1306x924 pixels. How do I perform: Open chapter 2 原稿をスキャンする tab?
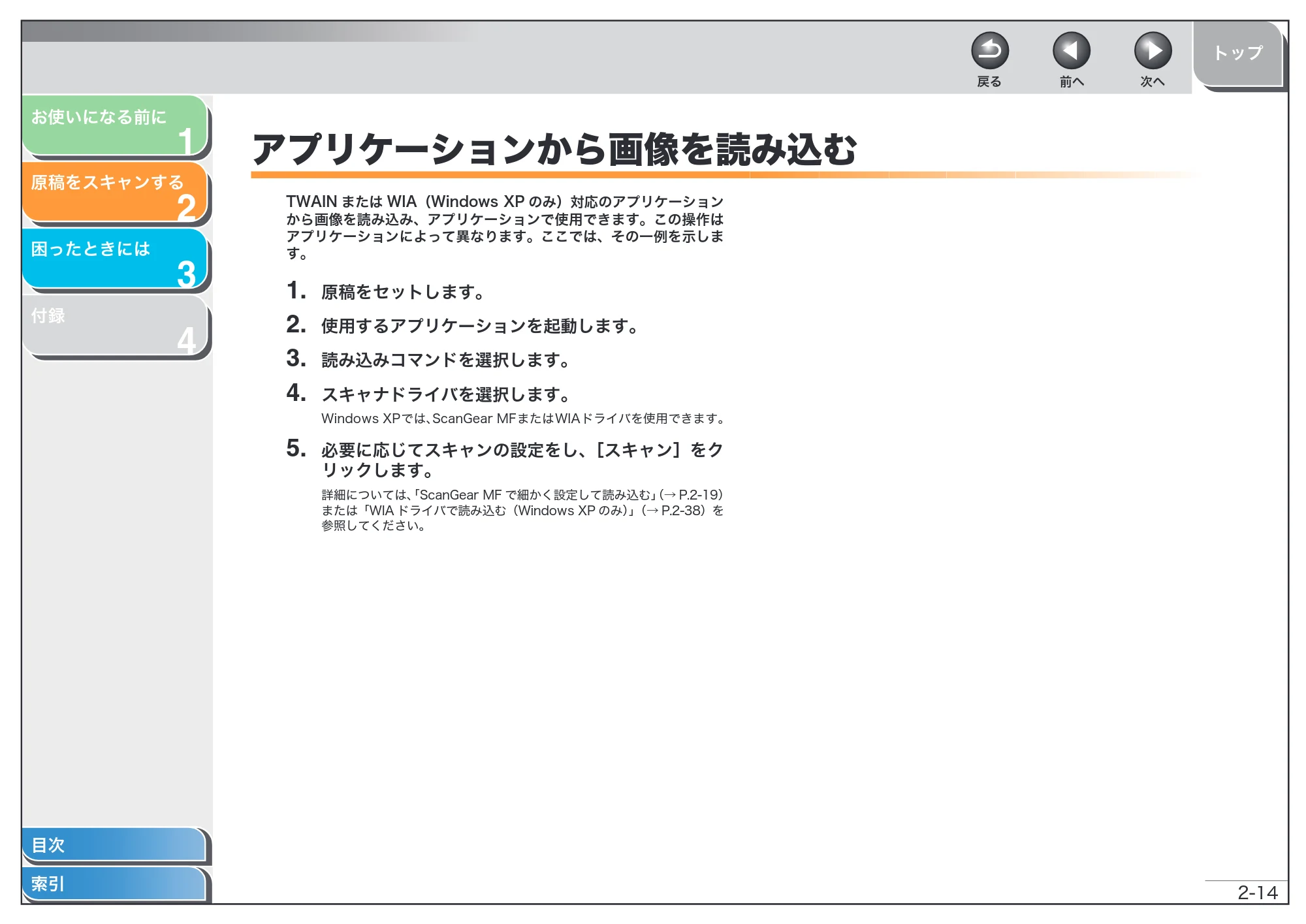click(x=115, y=192)
